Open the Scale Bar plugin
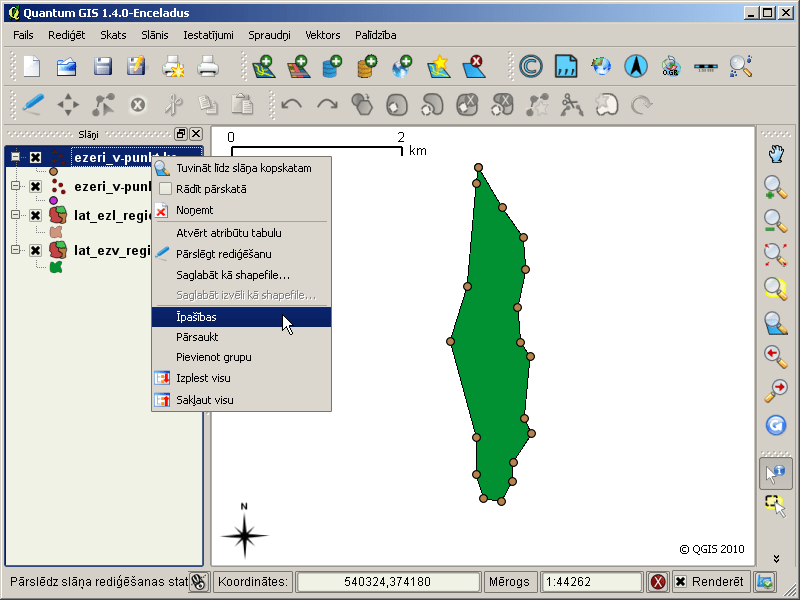800x600 pixels. coord(706,67)
